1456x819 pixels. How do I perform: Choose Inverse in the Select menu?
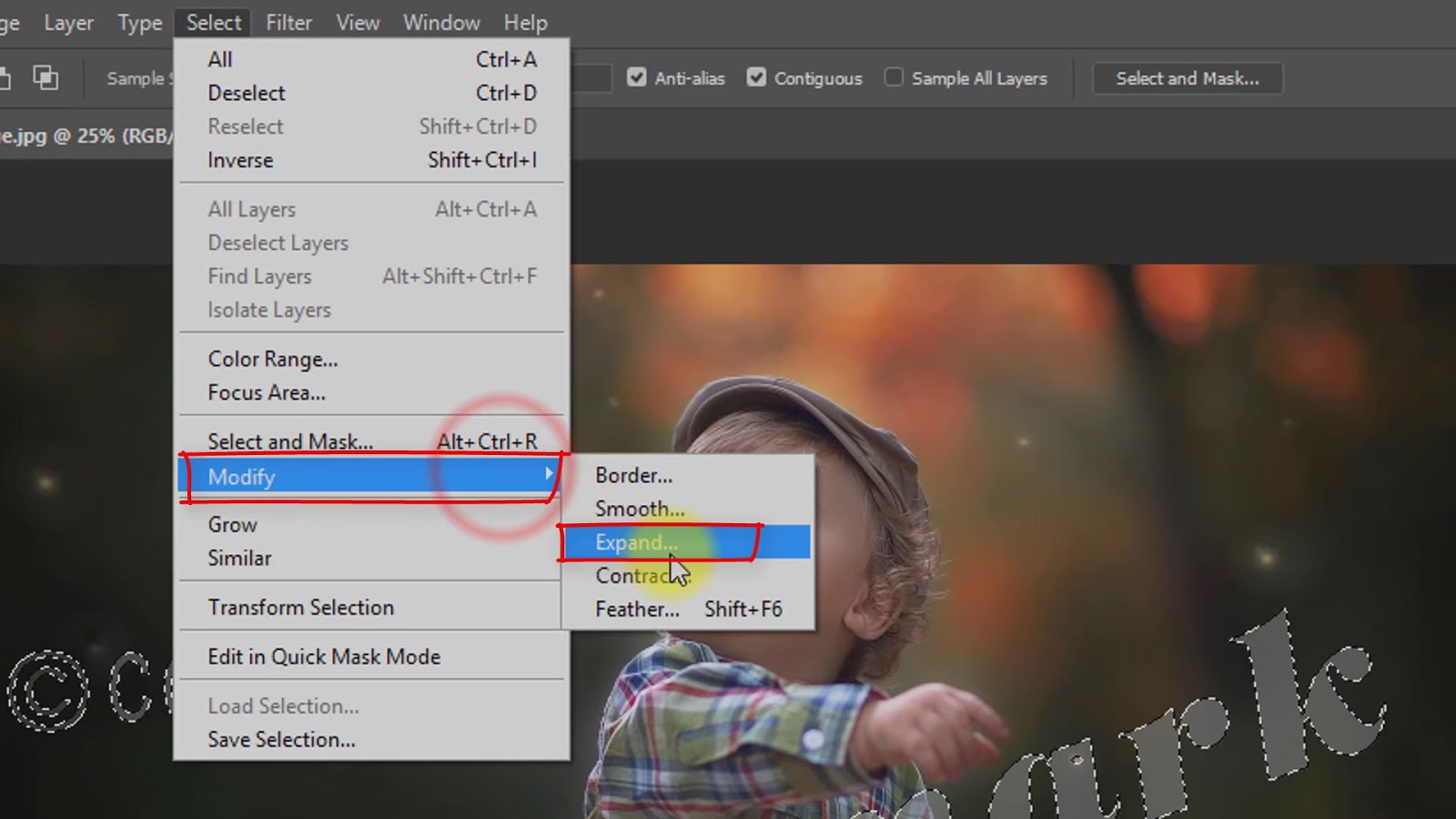[x=240, y=160]
